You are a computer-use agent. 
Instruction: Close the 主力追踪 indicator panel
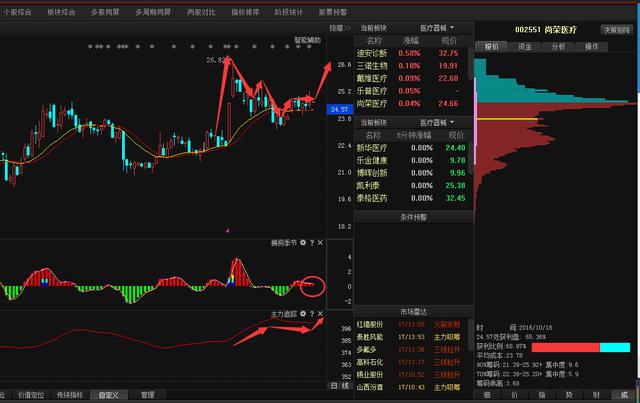[x=320, y=314]
